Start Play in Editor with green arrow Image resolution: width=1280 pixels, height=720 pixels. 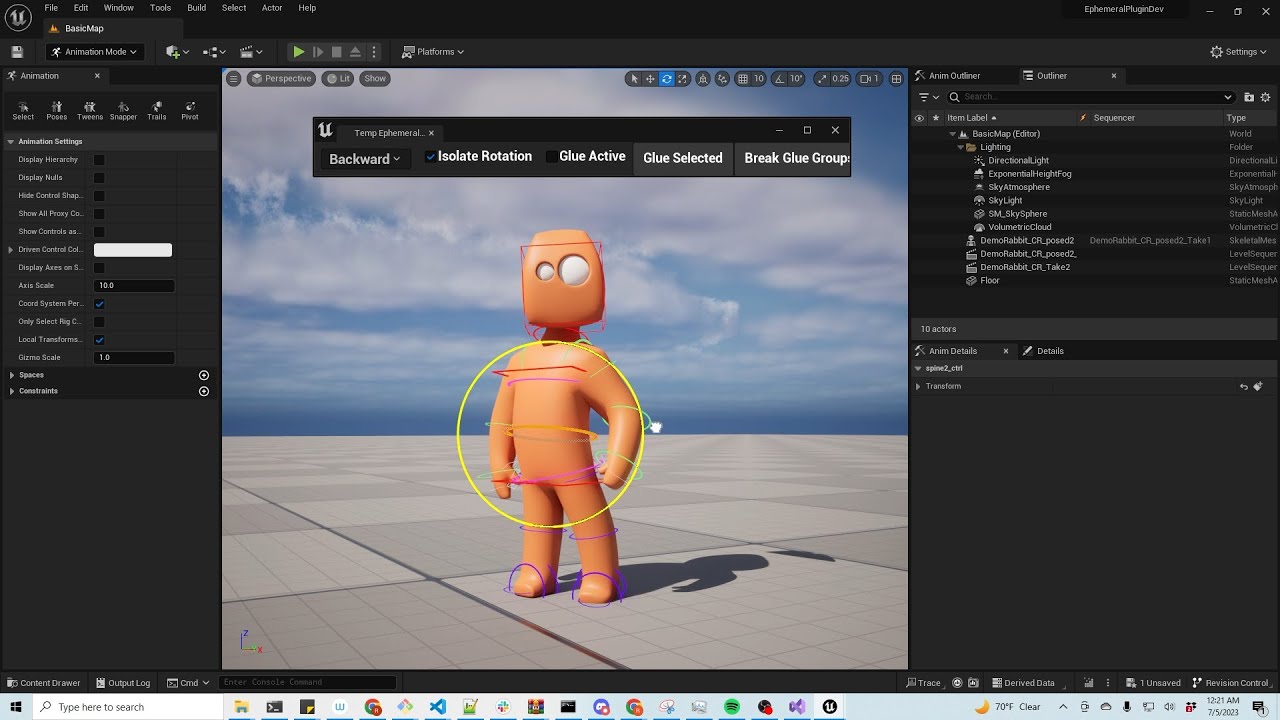(x=298, y=52)
